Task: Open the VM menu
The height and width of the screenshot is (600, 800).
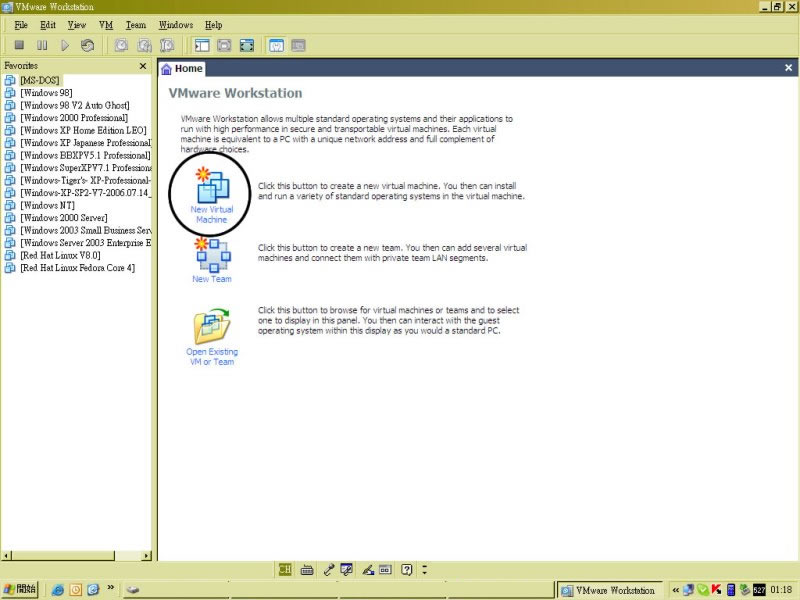Action: pyautogui.click(x=106, y=25)
